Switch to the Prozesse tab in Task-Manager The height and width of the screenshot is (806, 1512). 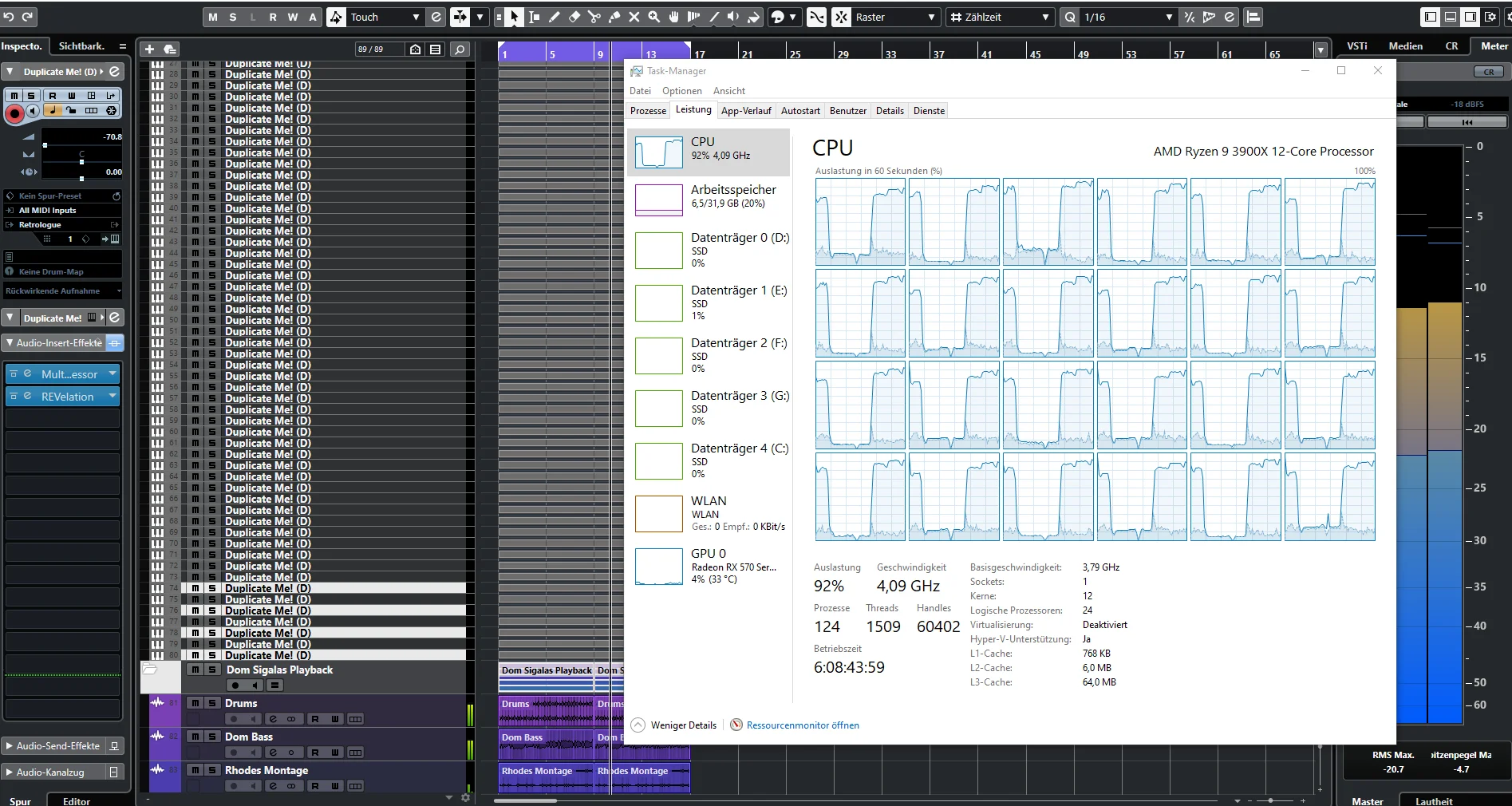point(648,111)
